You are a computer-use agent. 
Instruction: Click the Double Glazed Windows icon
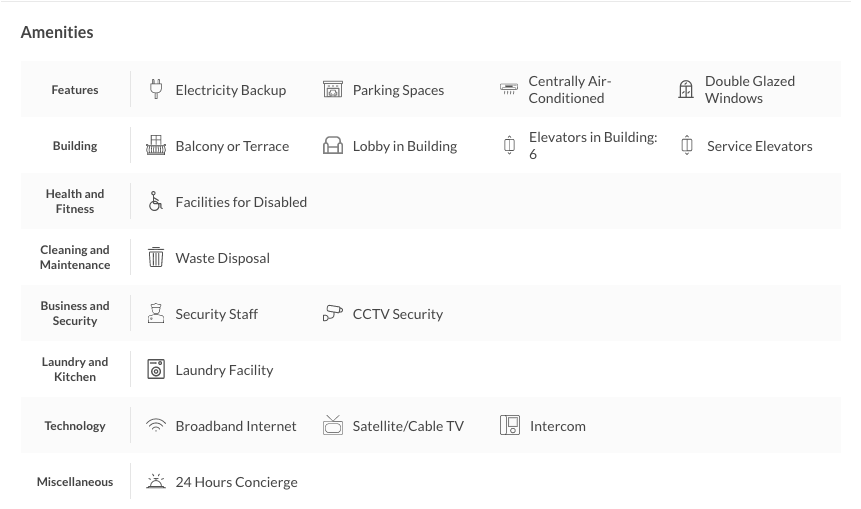[x=686, y=90]
